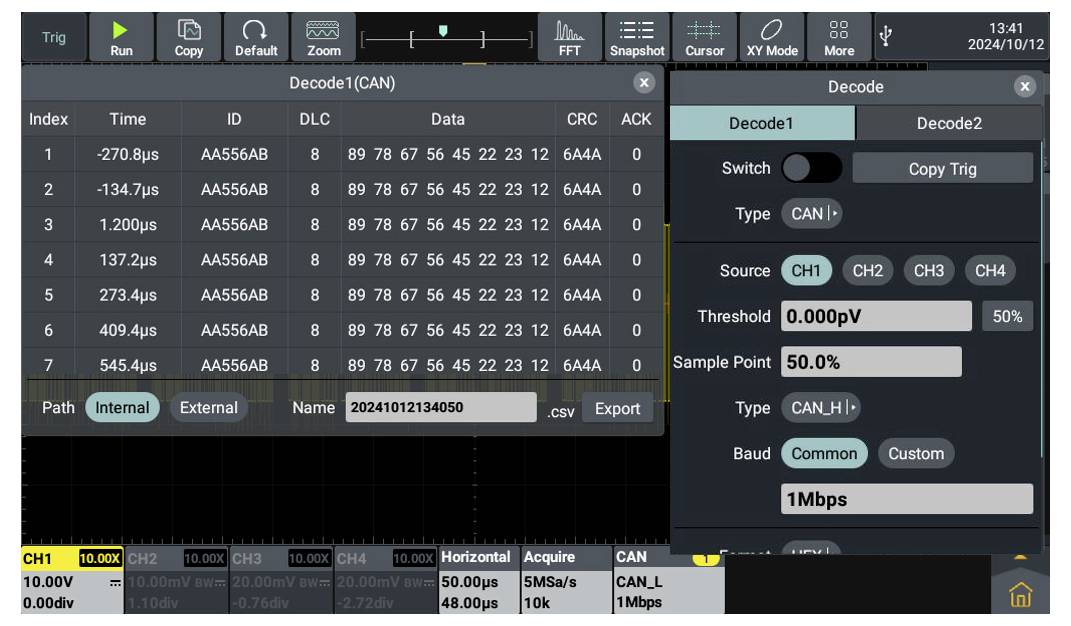Screen dimensions: 1071x626
Task: Take a Snapshot of measurements
Action: pyautogui.click(x=637, y=37)
